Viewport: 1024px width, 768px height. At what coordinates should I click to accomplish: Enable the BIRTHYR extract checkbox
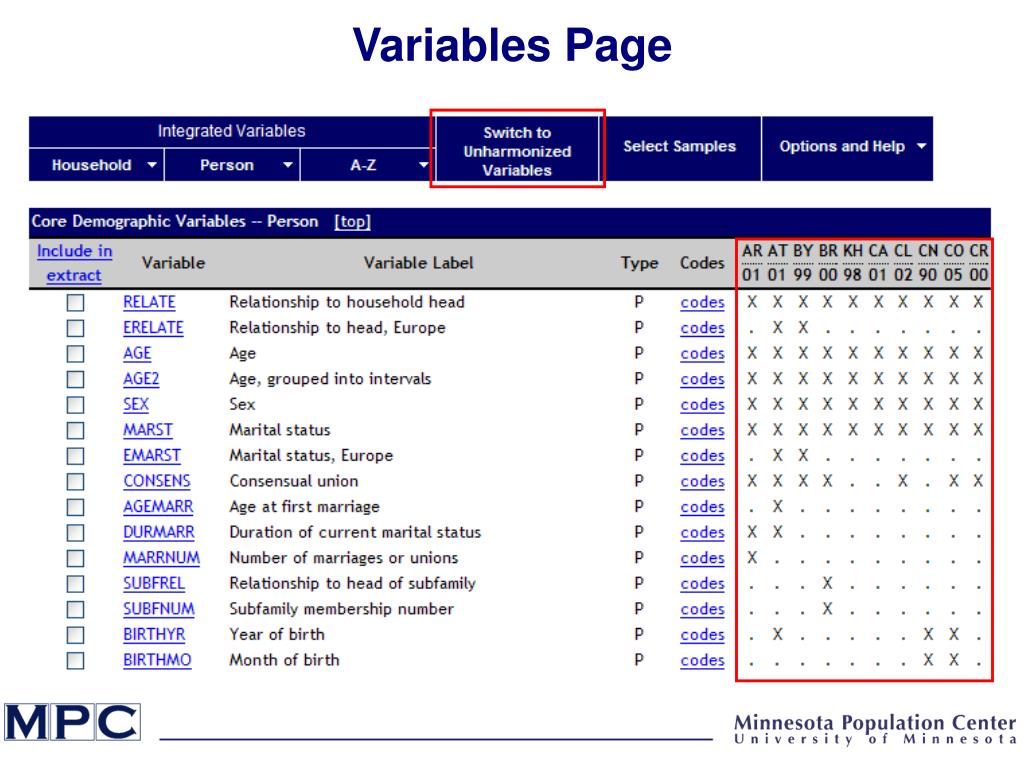(x=76, y=635)
